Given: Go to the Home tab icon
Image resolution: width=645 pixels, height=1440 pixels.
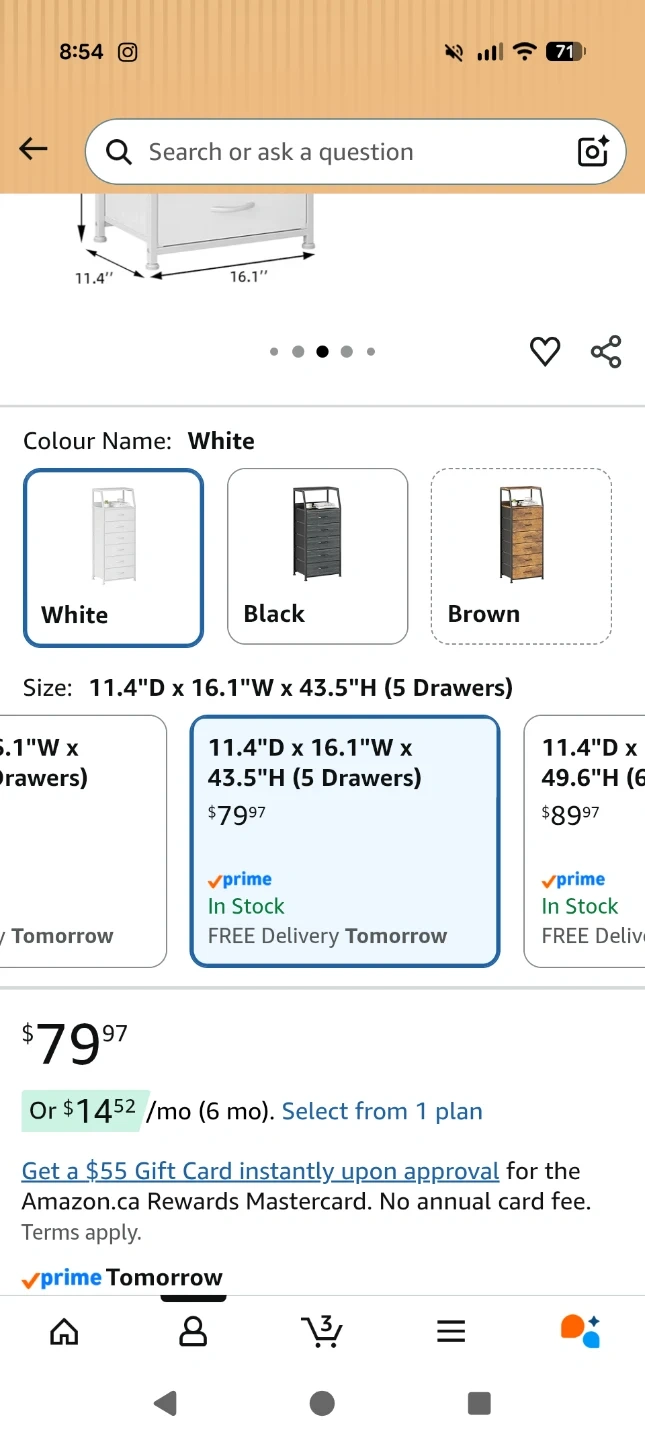Looking at the screenshot, I should tap(64, 1331).
